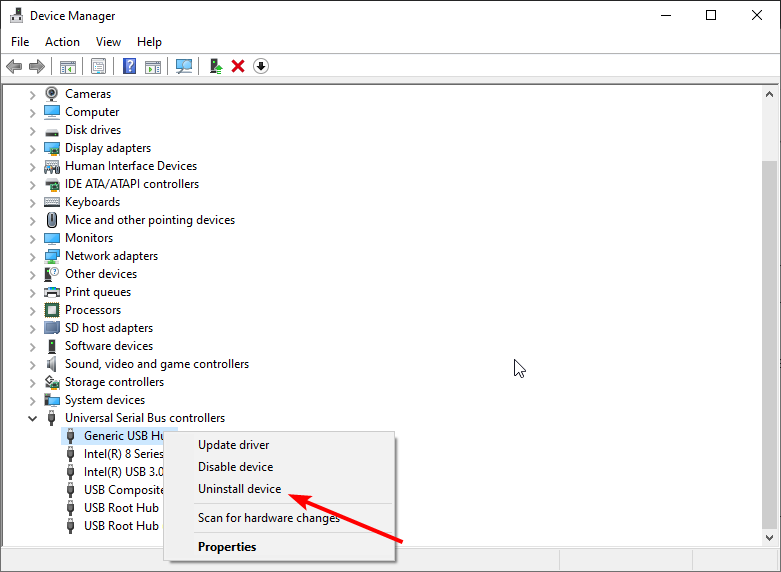Click the blue Help question-mark icon

pos(130,66)
